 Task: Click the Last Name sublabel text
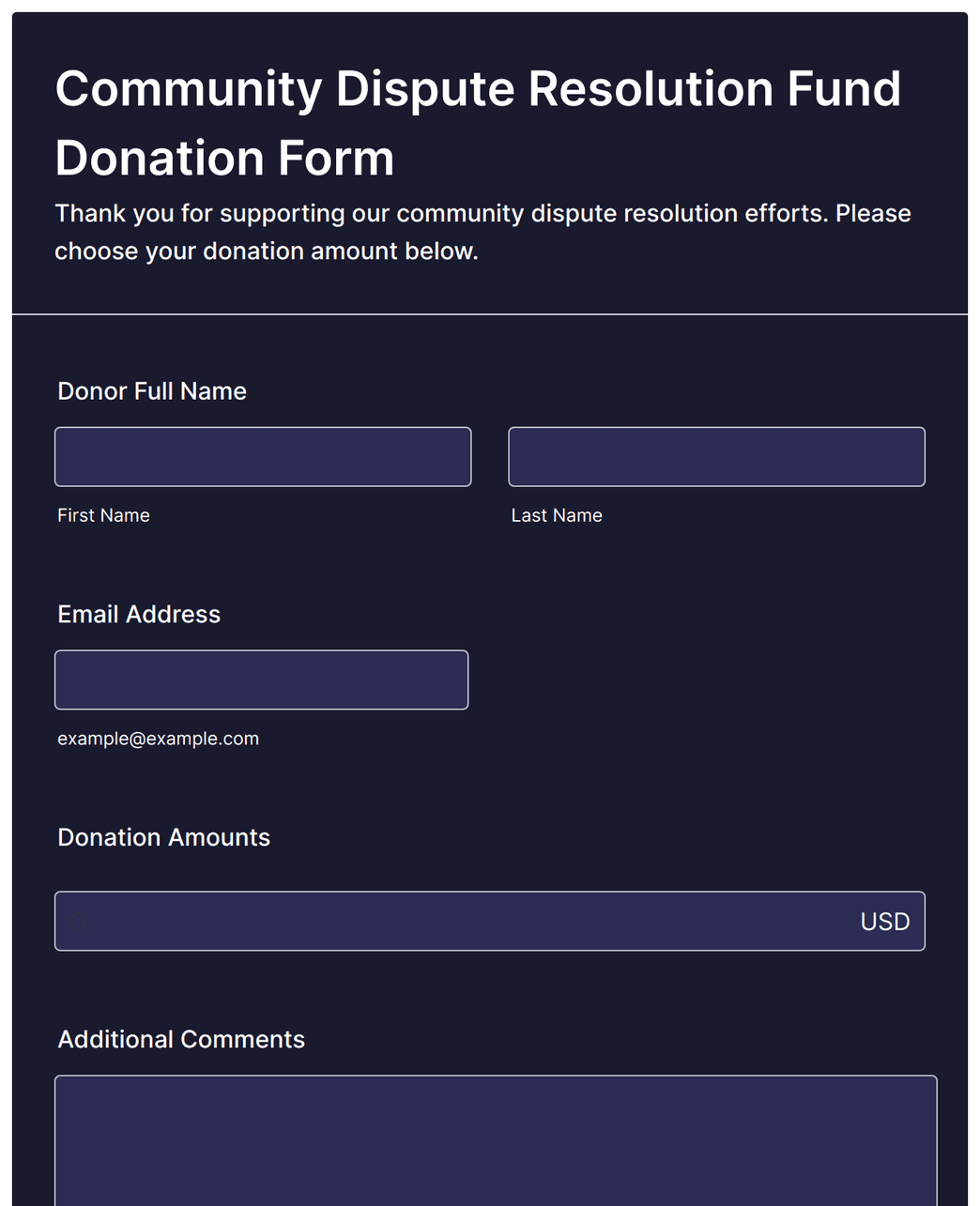click(x=557, y=515)
